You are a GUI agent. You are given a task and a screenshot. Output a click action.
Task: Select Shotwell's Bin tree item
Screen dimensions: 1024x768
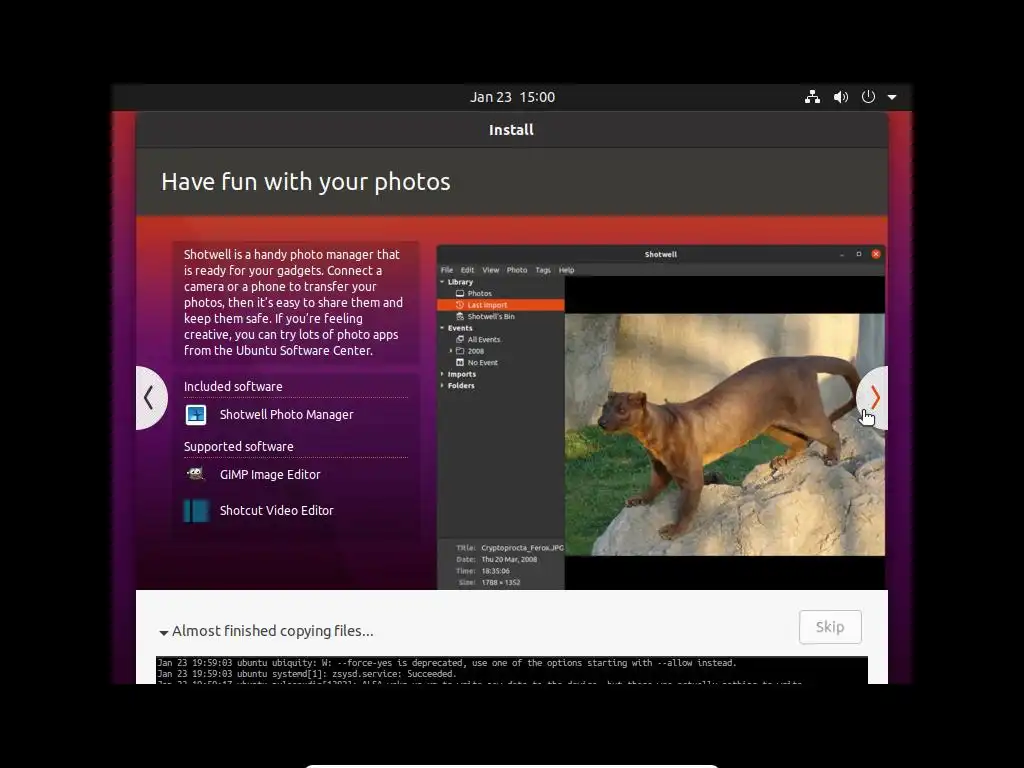point(491,317)
